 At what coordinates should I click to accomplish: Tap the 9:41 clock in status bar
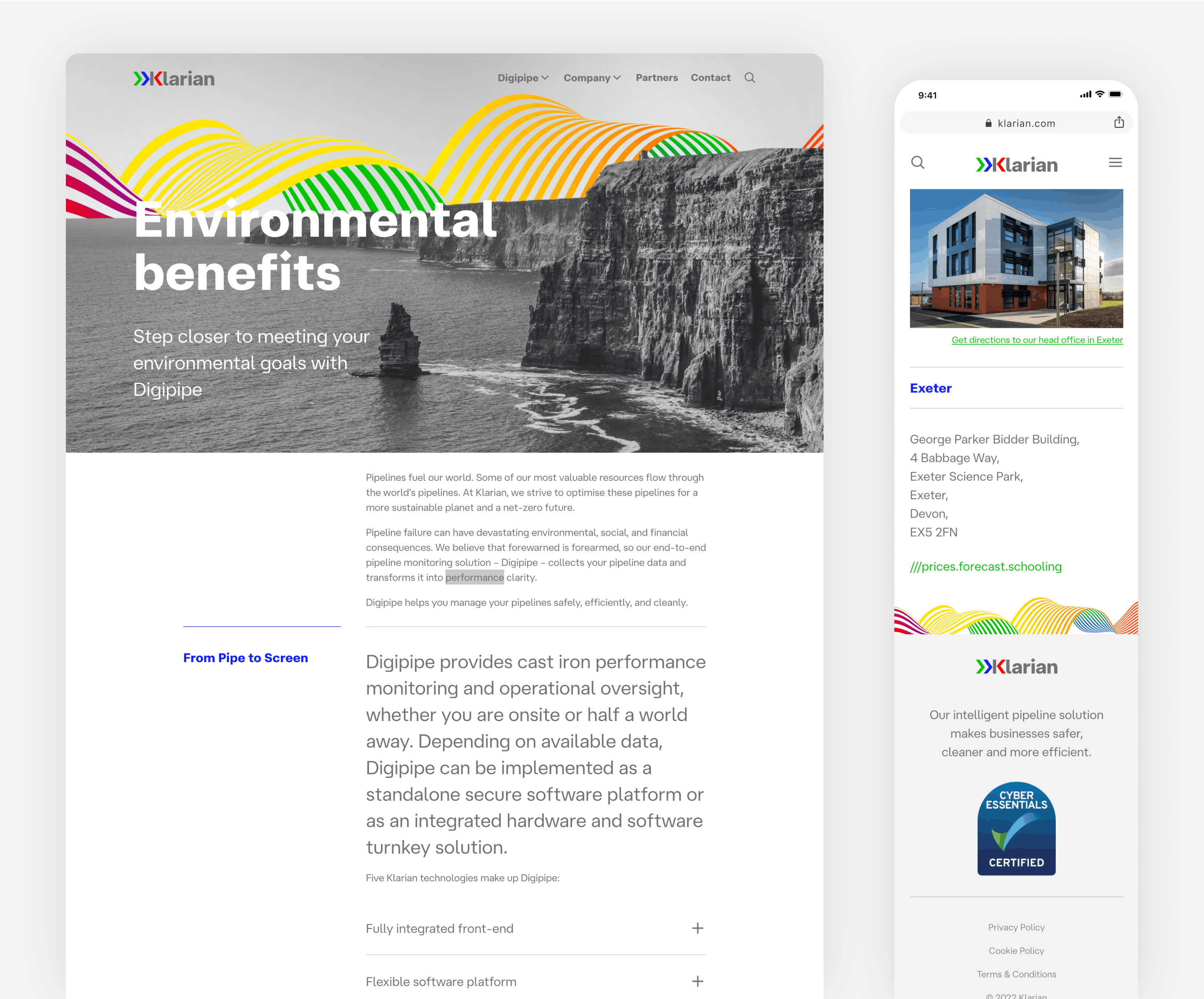click(x=927, y=95)
